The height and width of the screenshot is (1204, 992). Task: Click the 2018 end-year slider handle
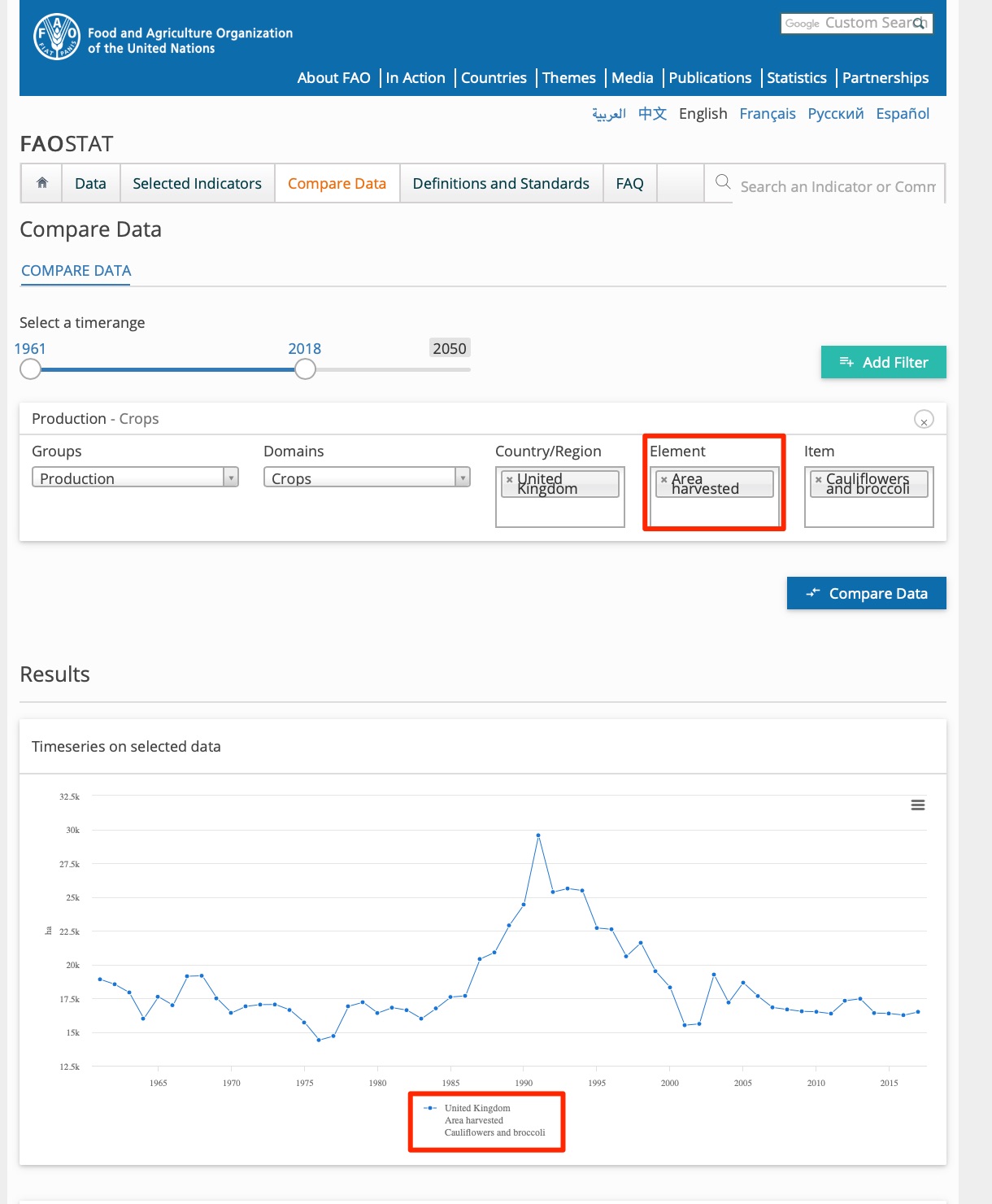[305, 369]
